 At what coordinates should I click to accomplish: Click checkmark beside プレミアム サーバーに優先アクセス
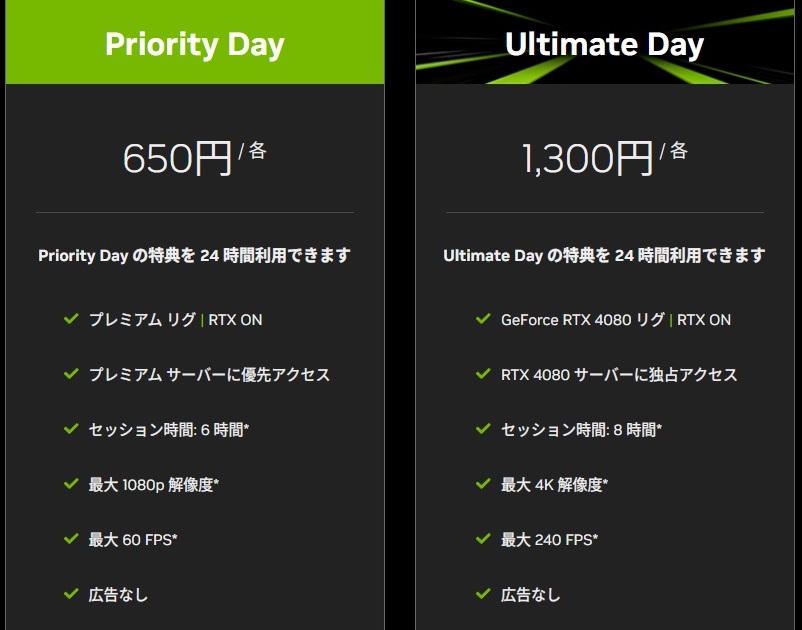click(70, 375)
